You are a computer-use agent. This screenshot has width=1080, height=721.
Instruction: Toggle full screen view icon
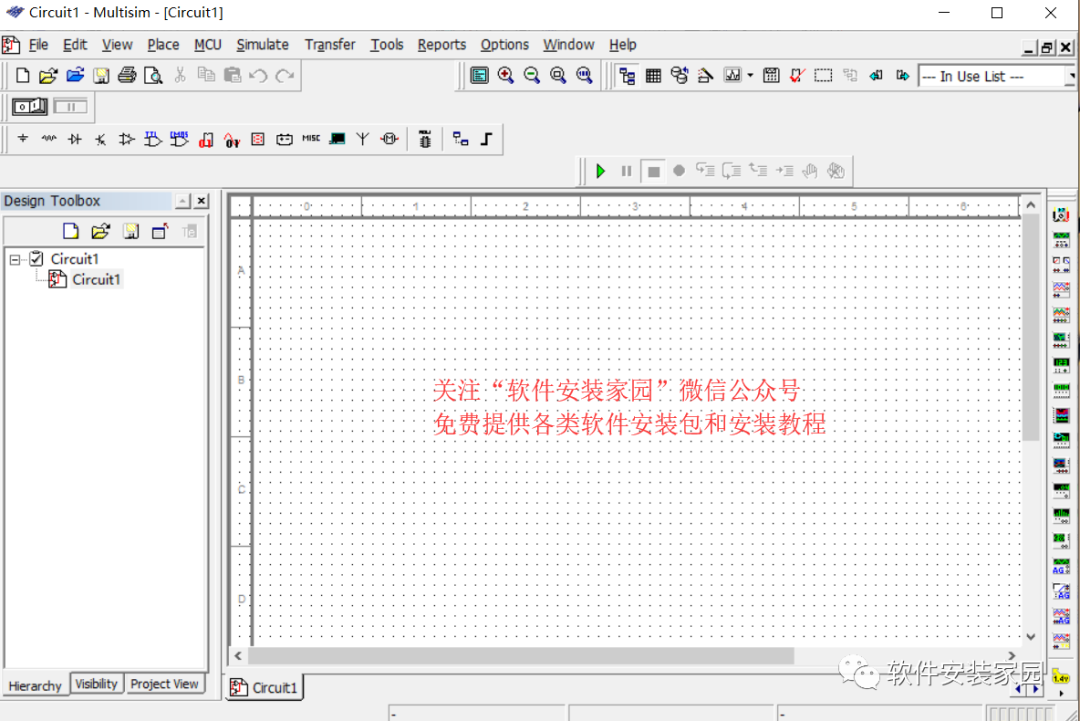(x=479, y=75)
